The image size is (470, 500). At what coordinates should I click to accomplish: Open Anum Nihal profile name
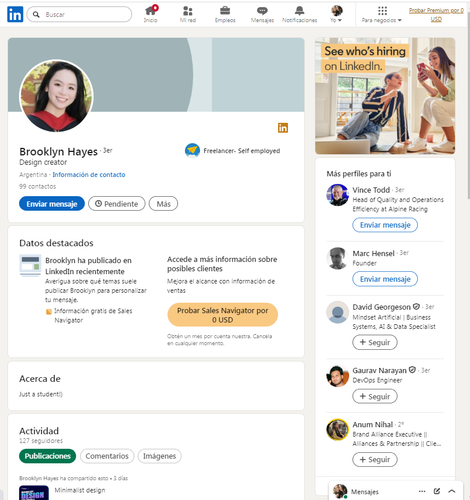[x=373, y=425]
